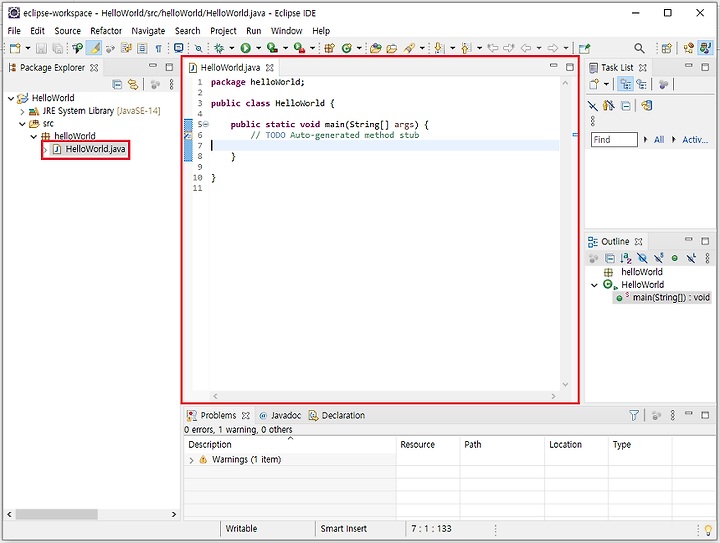Click the Open Console monitor icon
Image resolution: width=720 pixels, height=543 pixels.
(179, 48)
